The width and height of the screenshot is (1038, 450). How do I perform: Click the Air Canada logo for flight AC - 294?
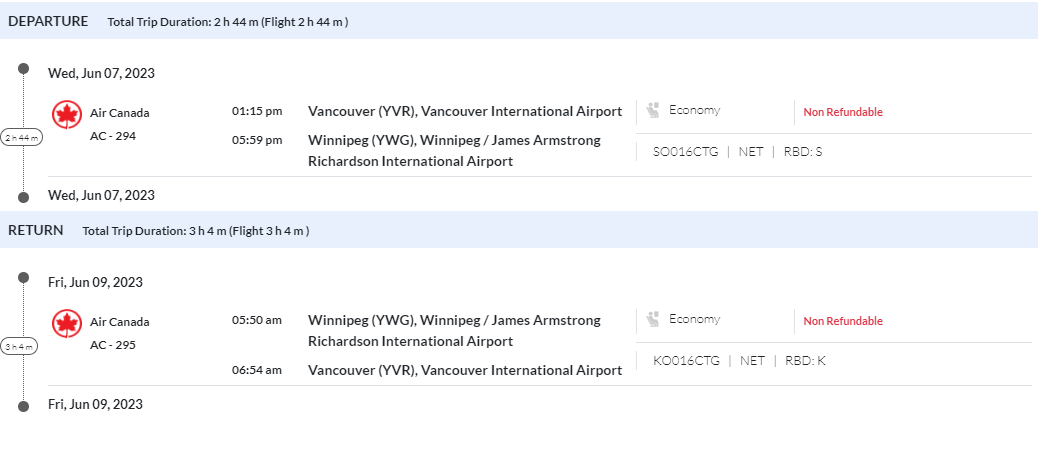click(66, 116)
